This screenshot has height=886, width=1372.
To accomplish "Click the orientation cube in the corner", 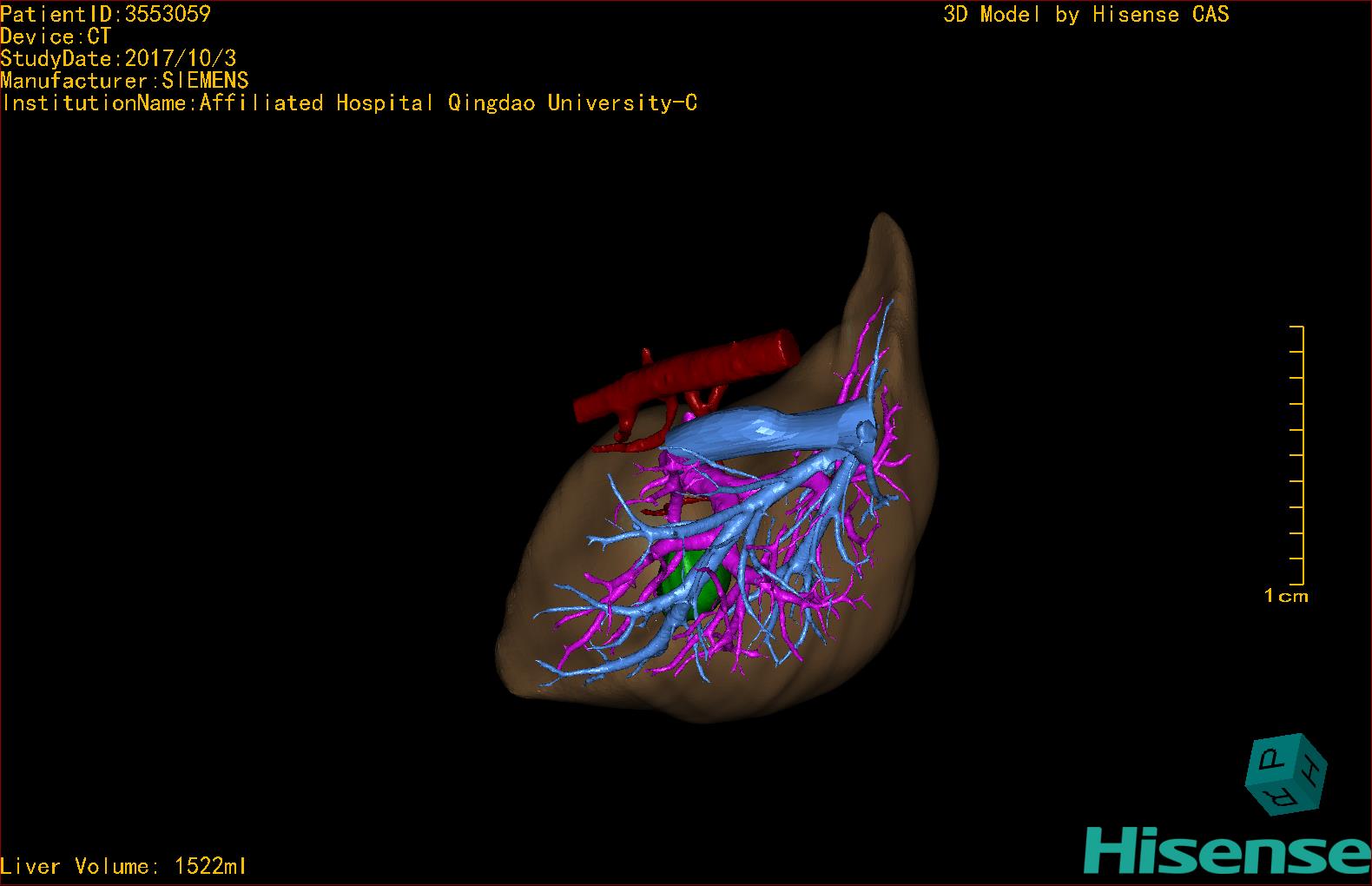I will tap(1286, 774).
